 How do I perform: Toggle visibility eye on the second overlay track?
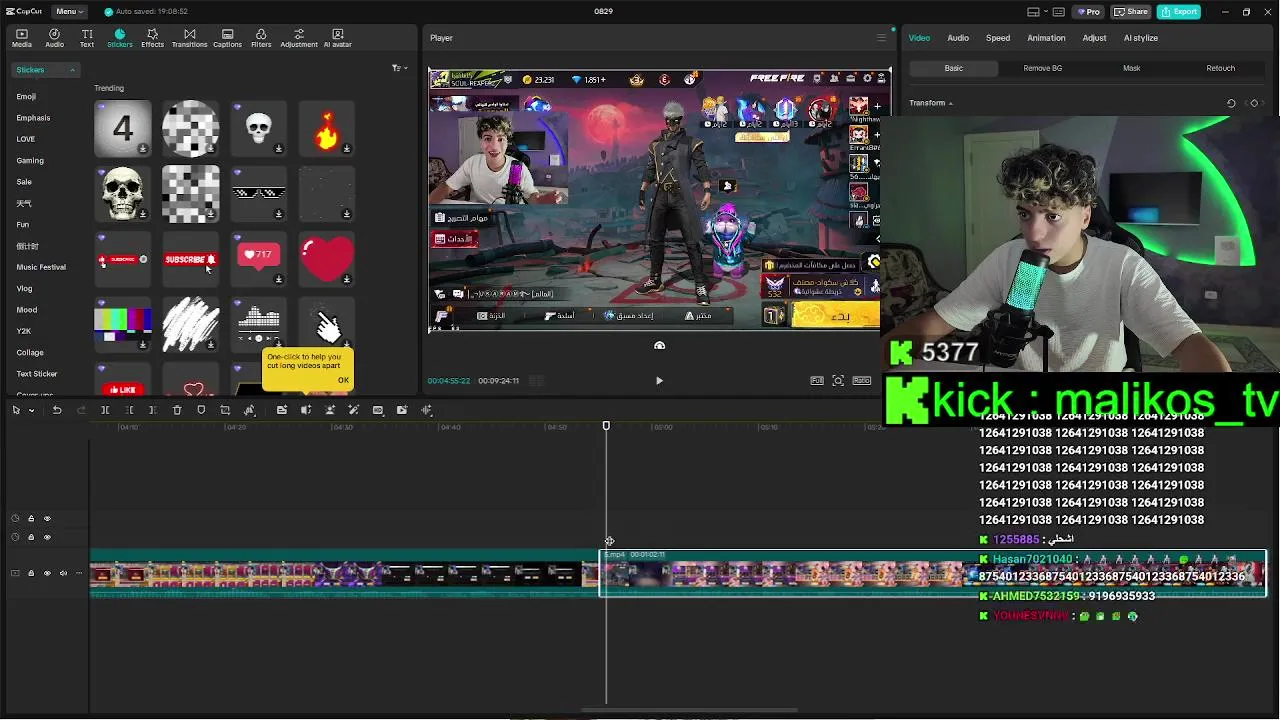tap(47, 537)
